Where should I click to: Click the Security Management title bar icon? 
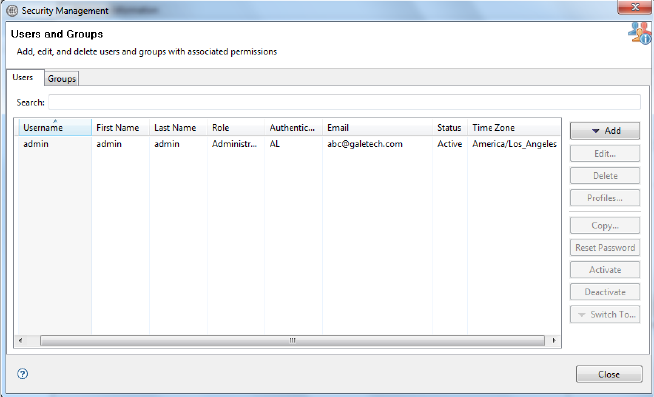pyautogui.click(x=13, y=10)
